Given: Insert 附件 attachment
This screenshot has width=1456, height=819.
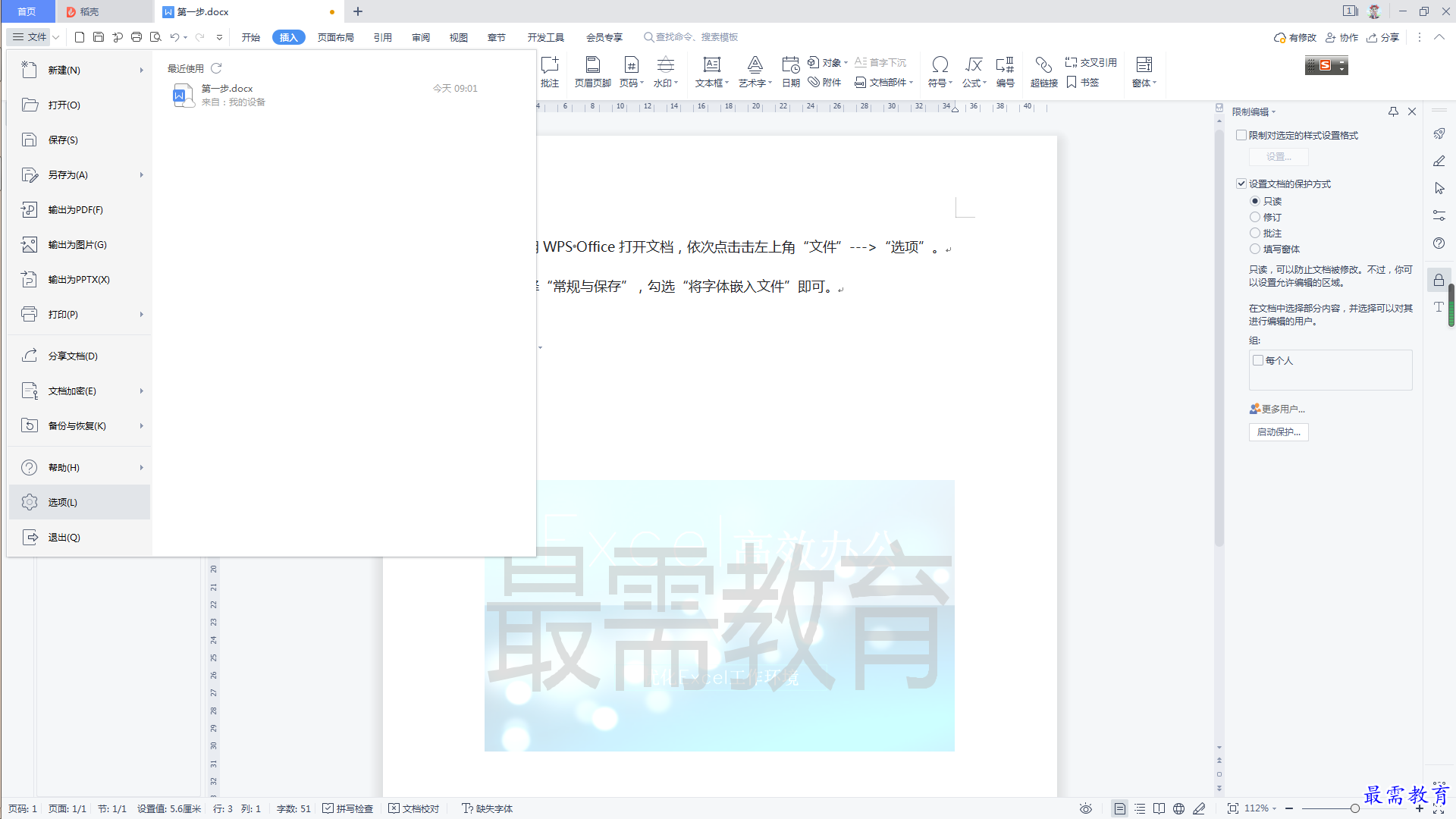Looking at the screenshot, I should click(x=824, y=82).
